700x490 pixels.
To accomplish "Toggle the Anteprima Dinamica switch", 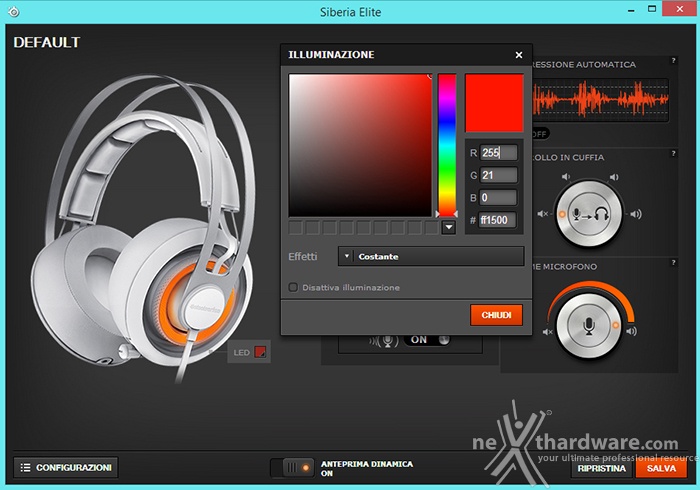I will coord(292,468).
